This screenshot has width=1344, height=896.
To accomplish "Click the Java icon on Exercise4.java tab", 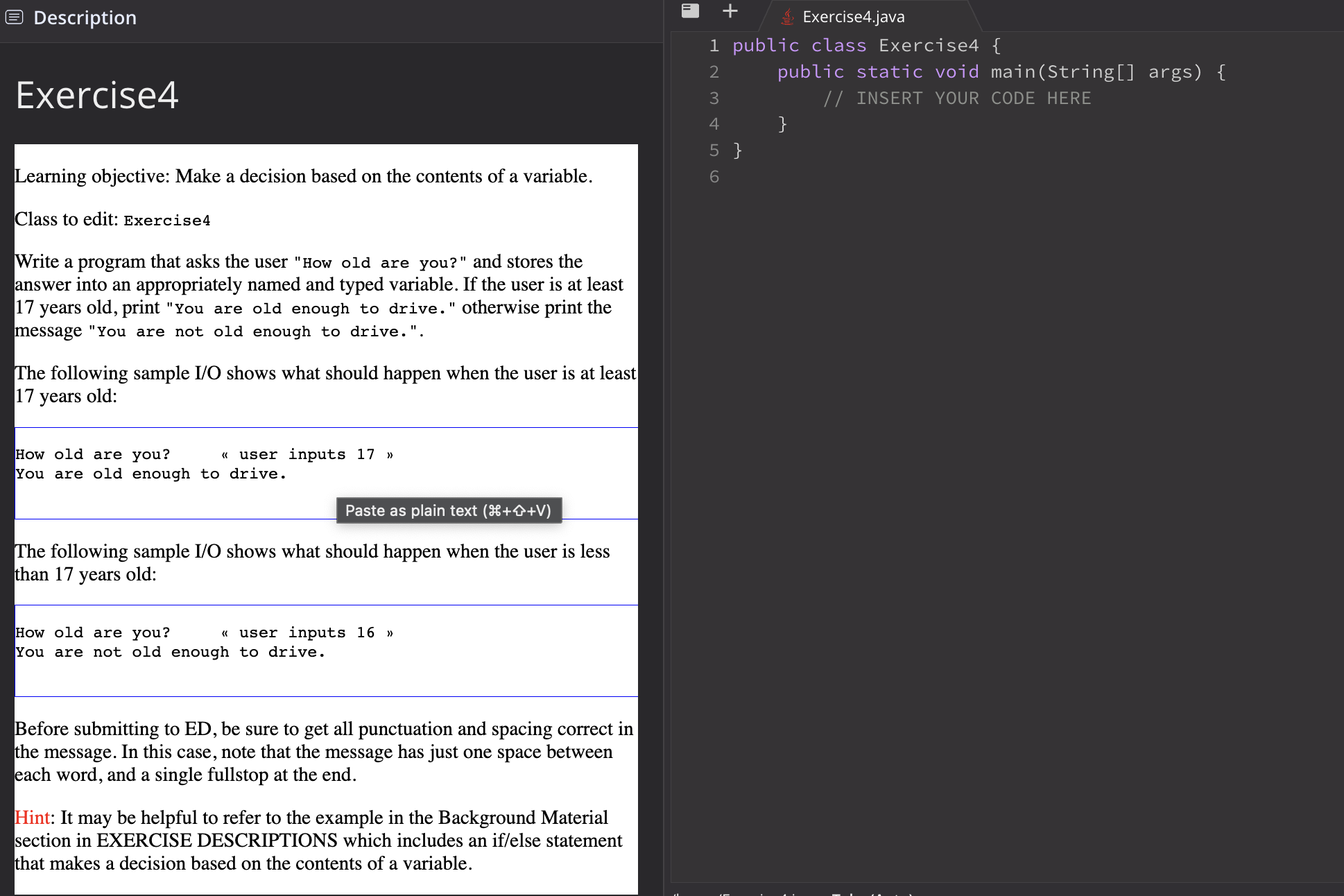I will coord(787,17).
